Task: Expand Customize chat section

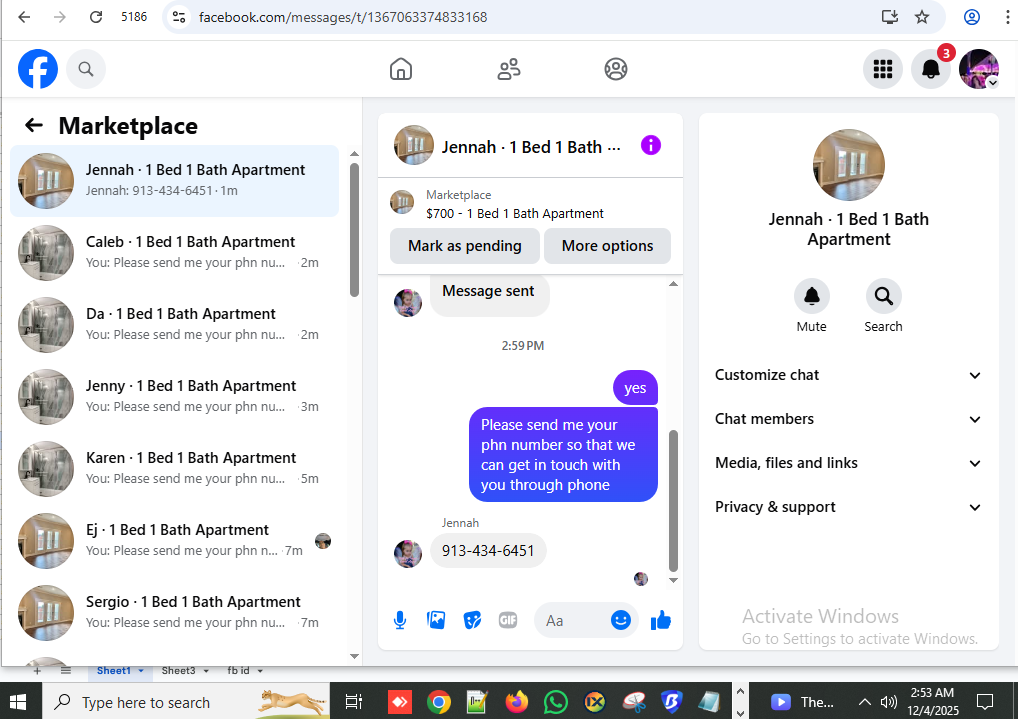Action: click(x=848, y=375)
